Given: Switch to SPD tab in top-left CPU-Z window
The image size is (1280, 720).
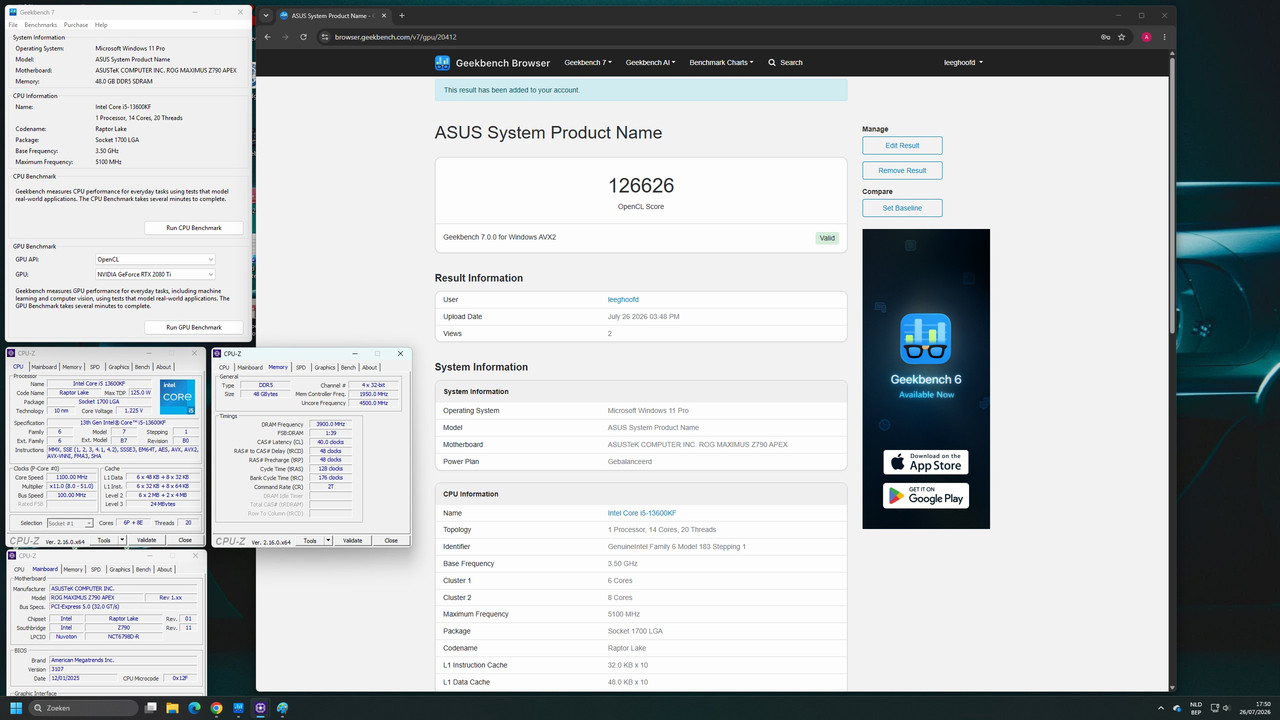Looking at the screenshot, I should pos(95,367).
